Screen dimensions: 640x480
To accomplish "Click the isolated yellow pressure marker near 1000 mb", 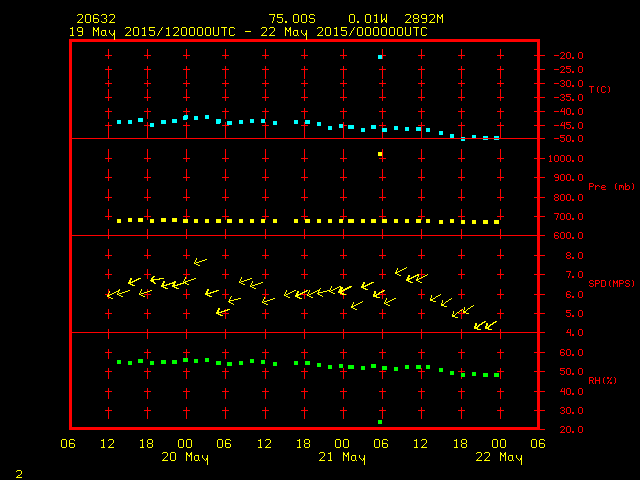I will [380, 154].
